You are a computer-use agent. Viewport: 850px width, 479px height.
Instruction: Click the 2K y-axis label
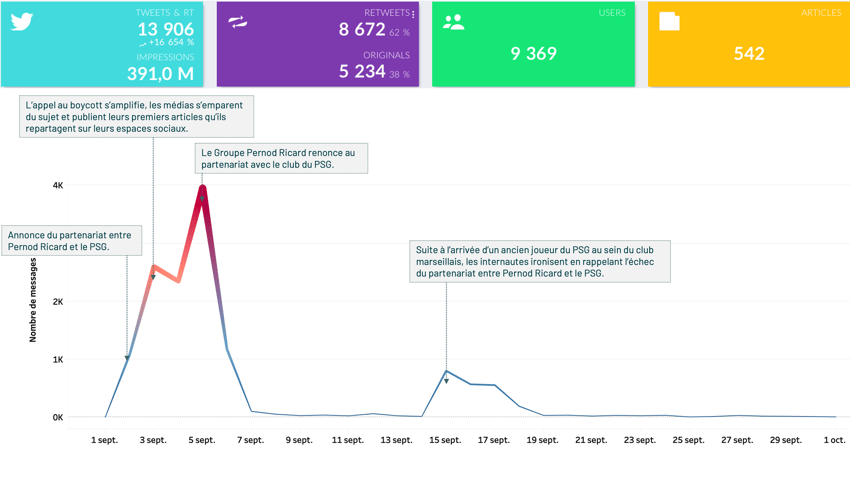click(58, 302)
